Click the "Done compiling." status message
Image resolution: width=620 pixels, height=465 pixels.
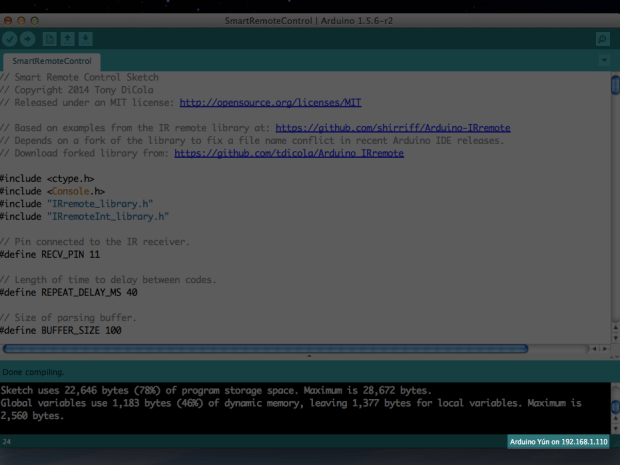[x=33, y=372]
